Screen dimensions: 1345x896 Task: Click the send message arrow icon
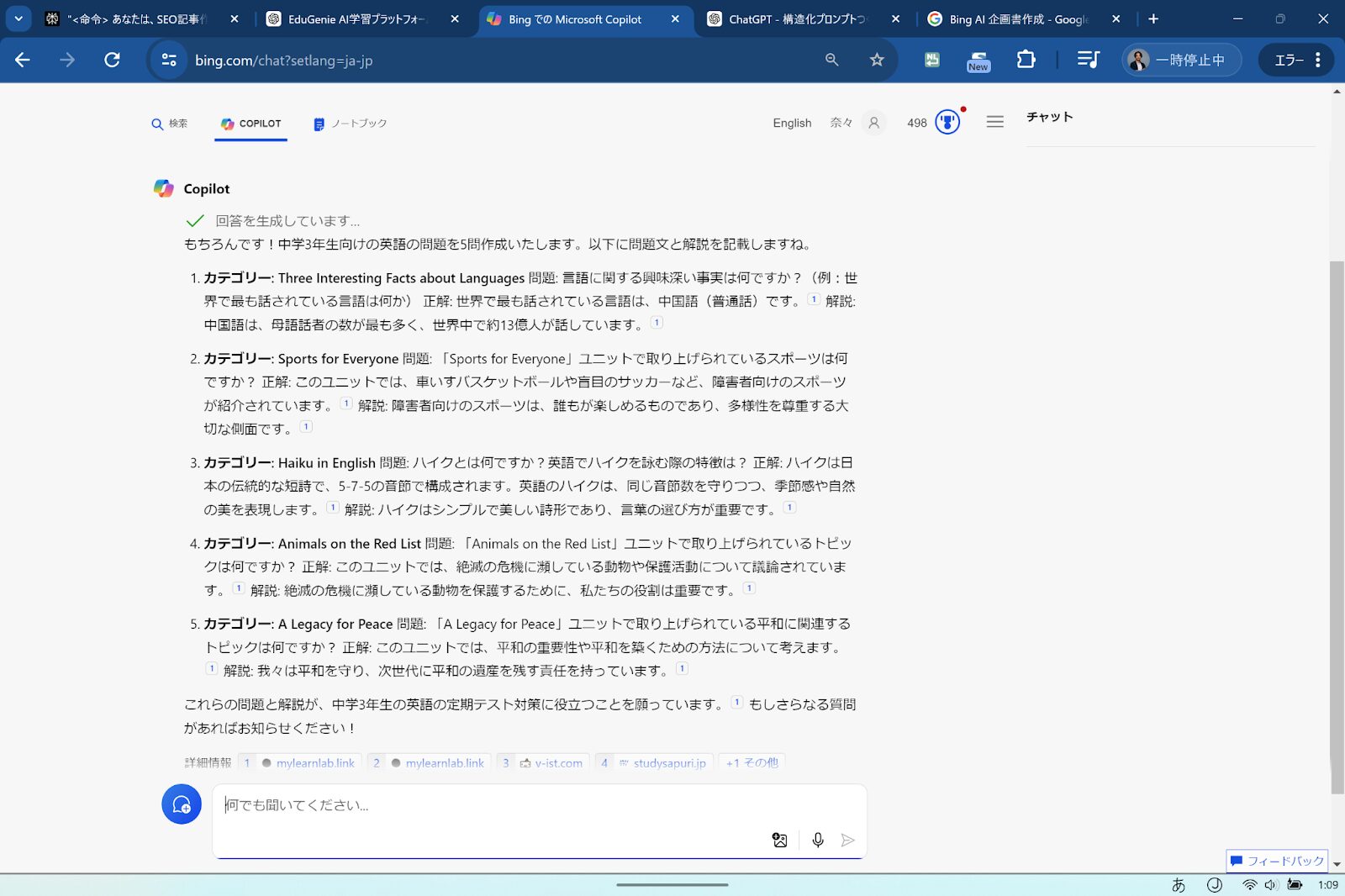click(847, 840)
